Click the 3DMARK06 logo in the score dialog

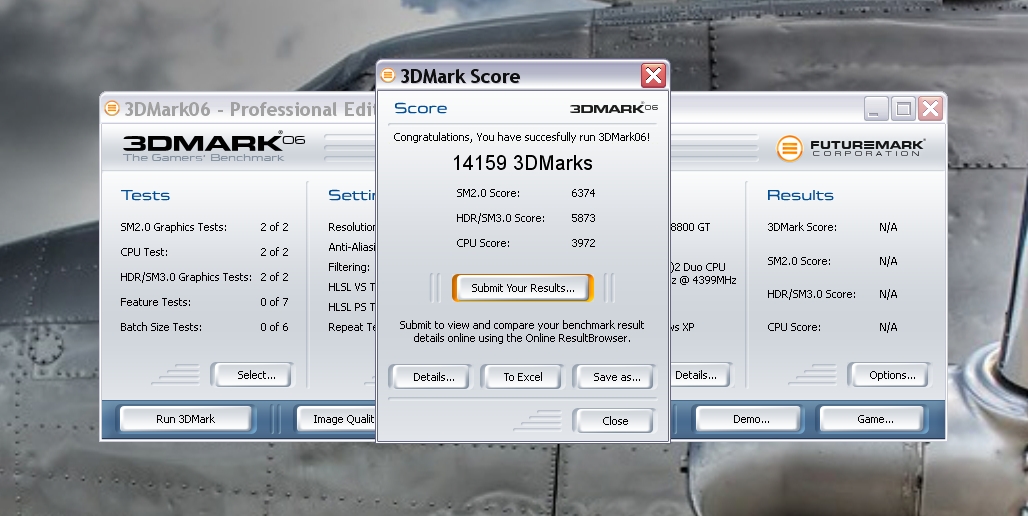(614, 108)
